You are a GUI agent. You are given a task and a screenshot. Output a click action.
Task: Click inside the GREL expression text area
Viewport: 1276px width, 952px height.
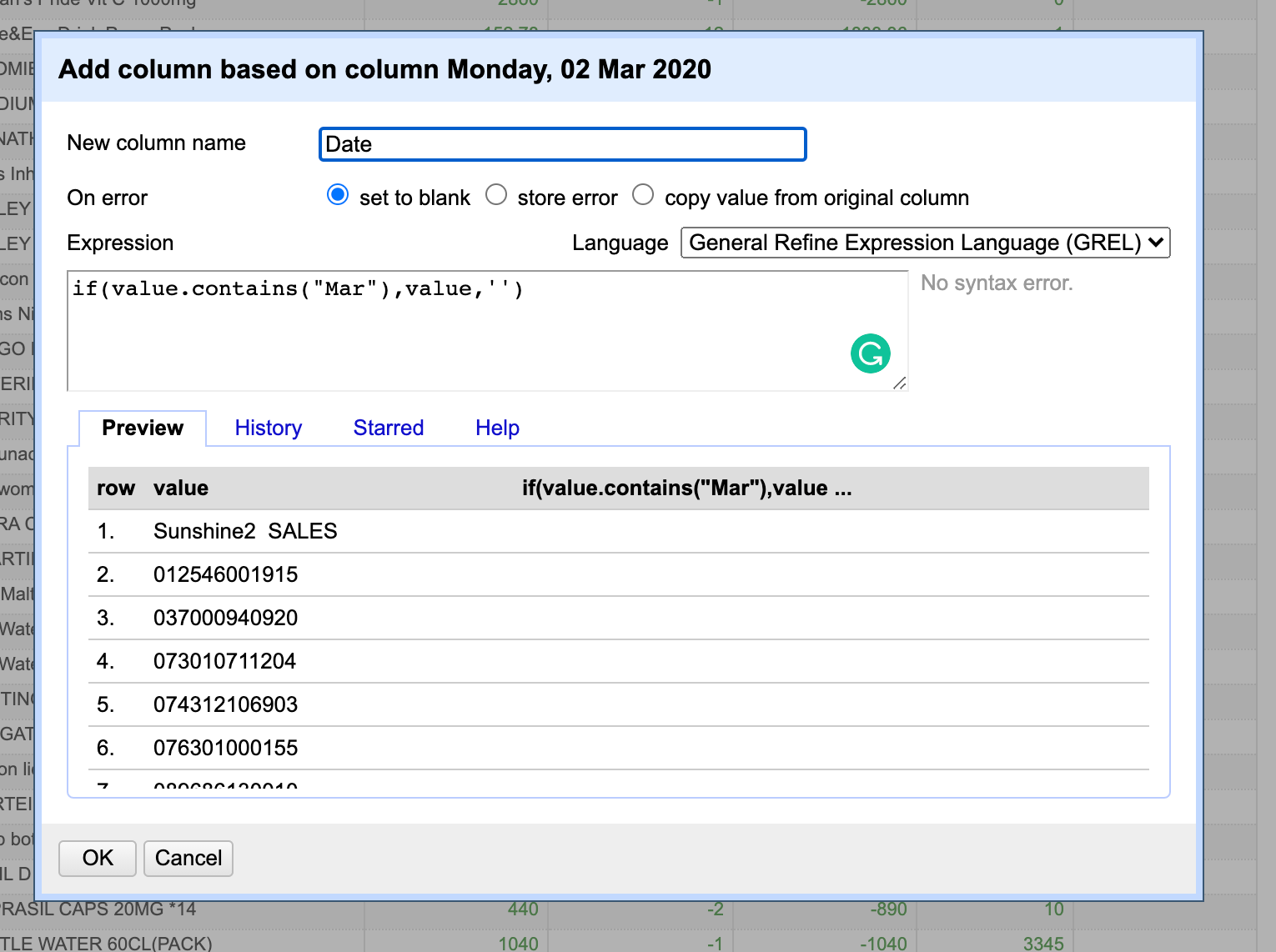point(459,333)
